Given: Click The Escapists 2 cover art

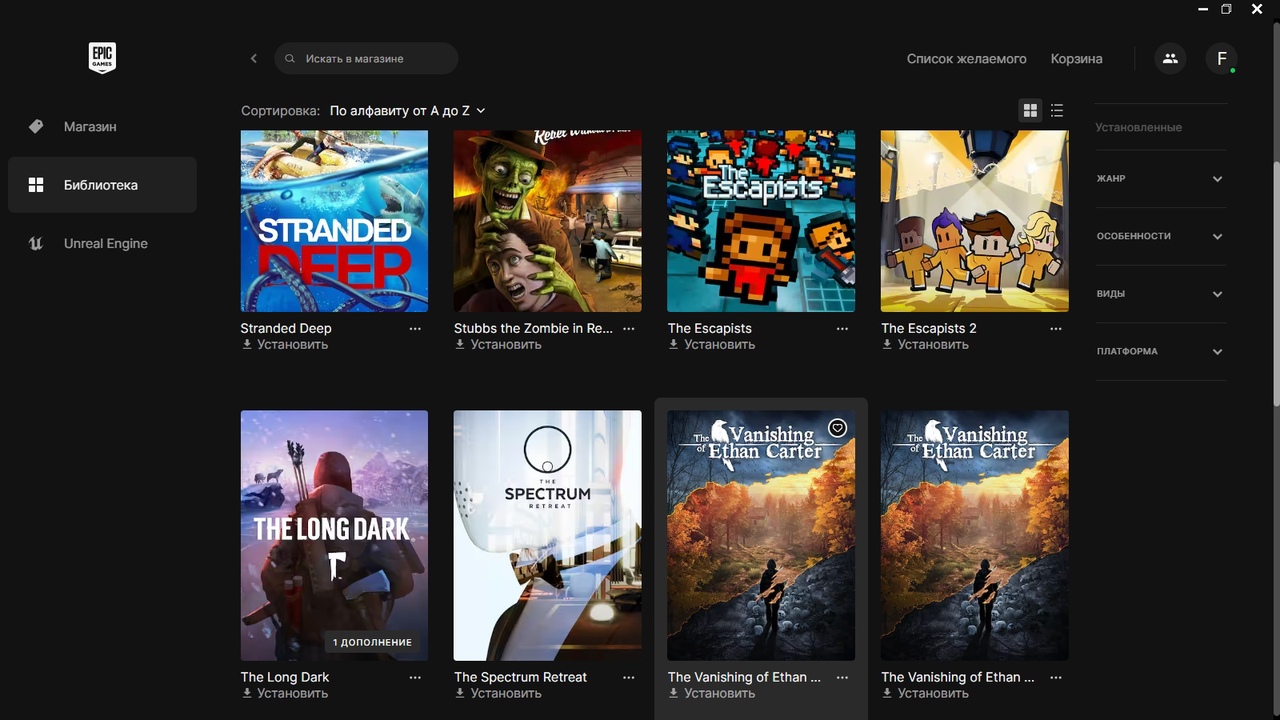Looking at the screenshot, I should point(975,221).
